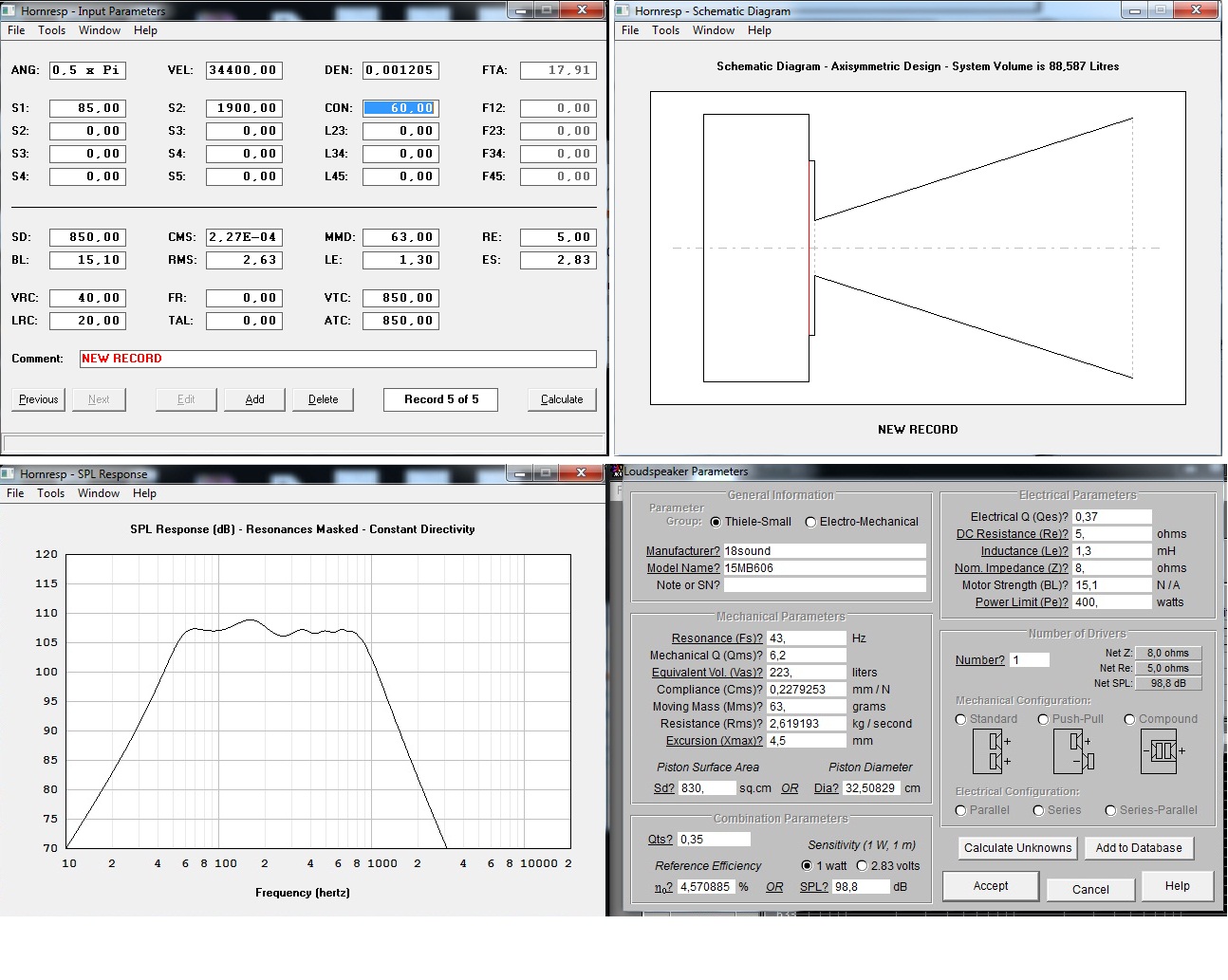Cancel the Loudspeaker Parameters dialog

coord(1090,889)
